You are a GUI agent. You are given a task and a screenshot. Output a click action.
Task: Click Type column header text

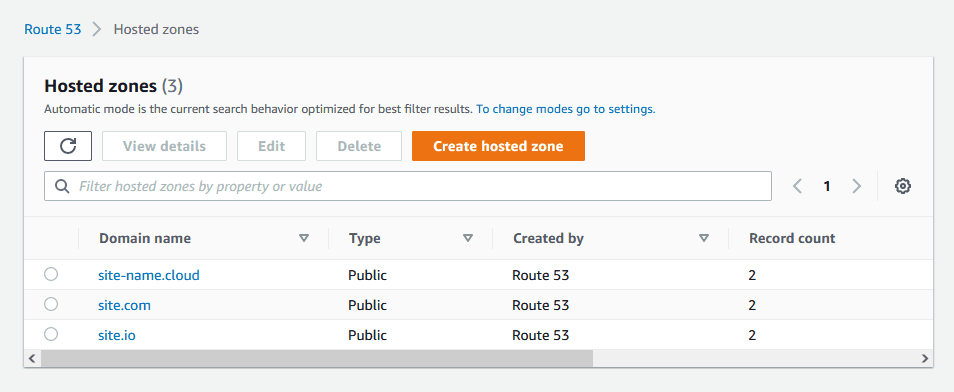pyautogui.click(x=365, y=239)
